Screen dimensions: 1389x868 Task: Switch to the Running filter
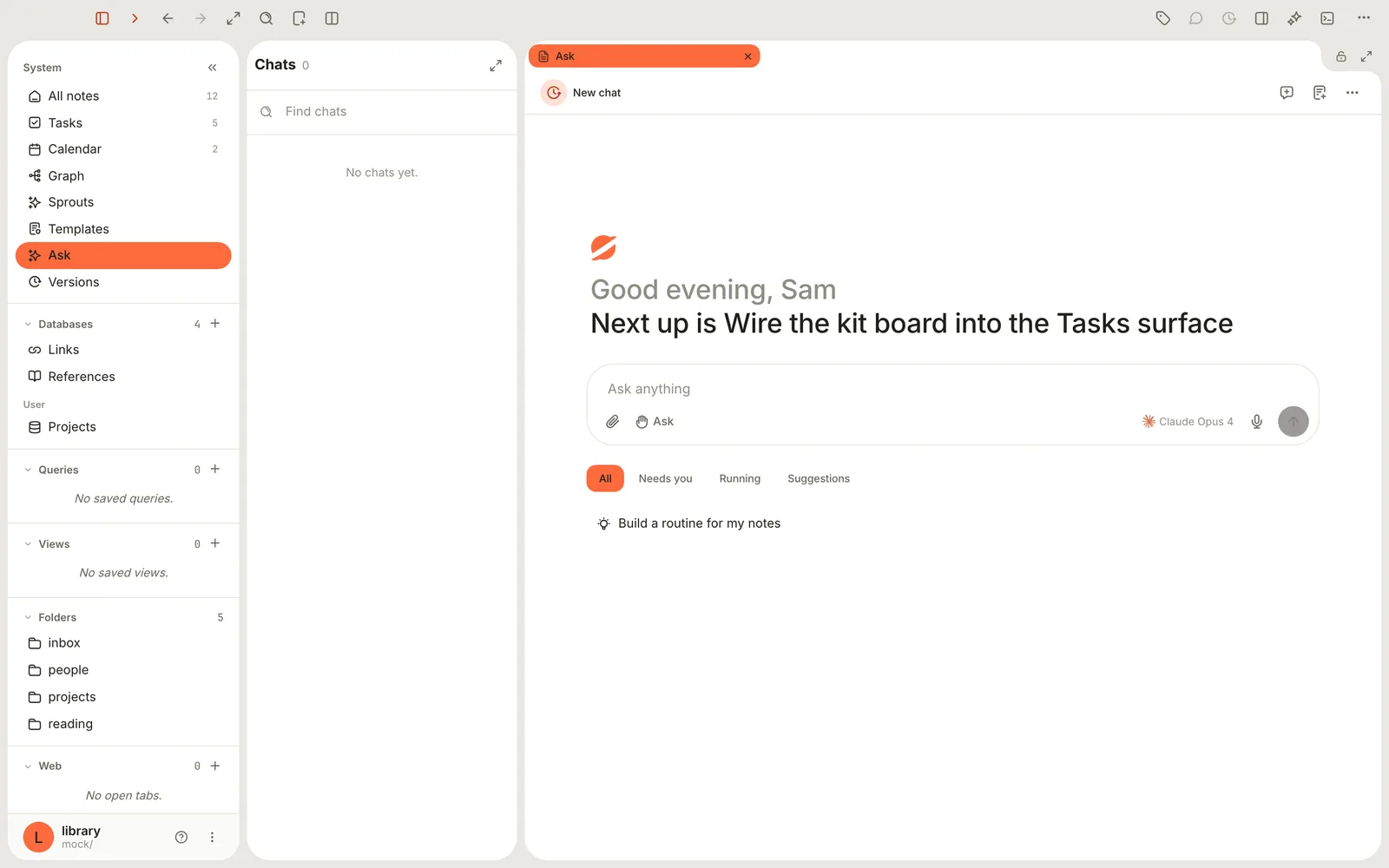click(740, 479)
